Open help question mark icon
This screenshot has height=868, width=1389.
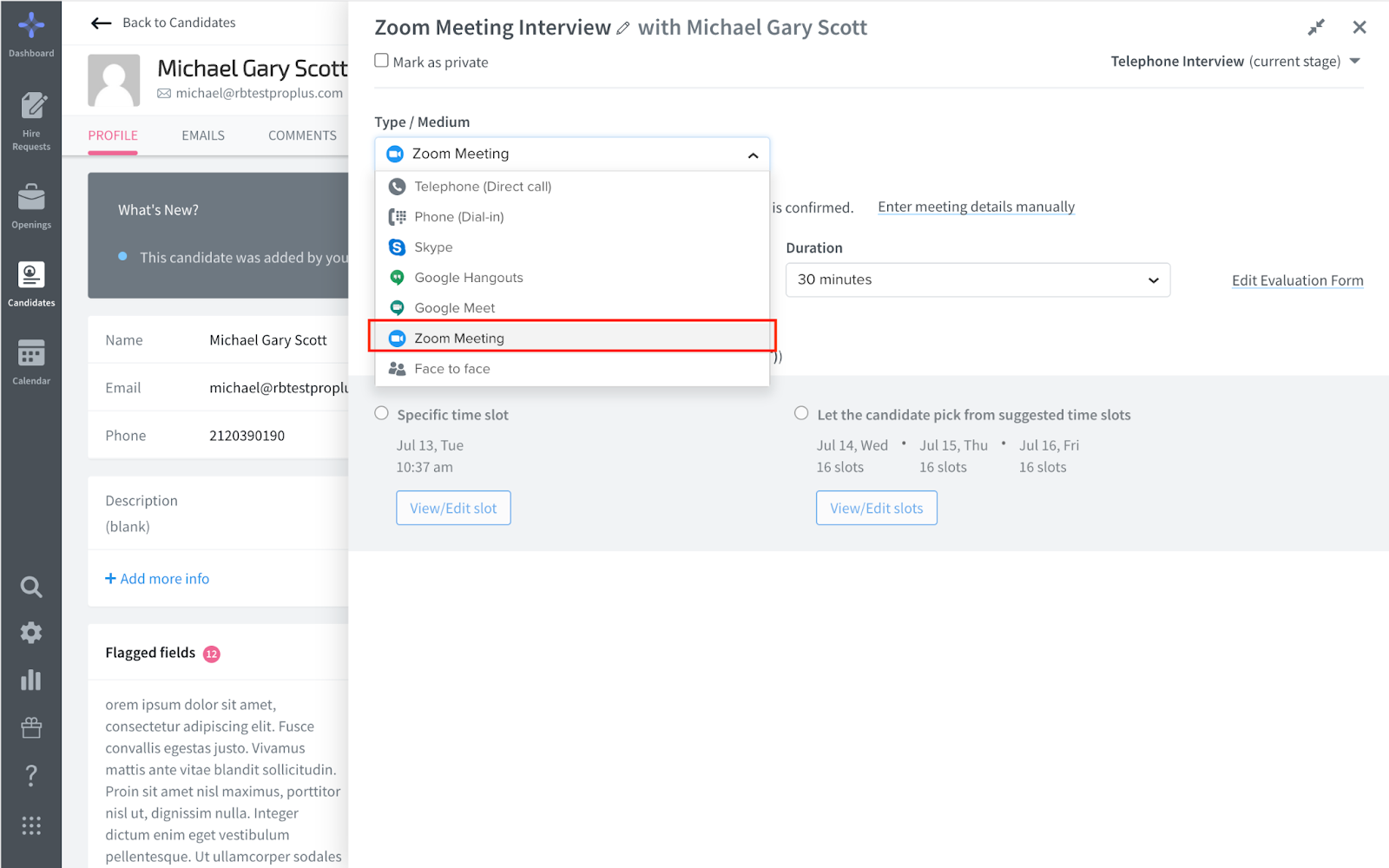coord(31,775)
